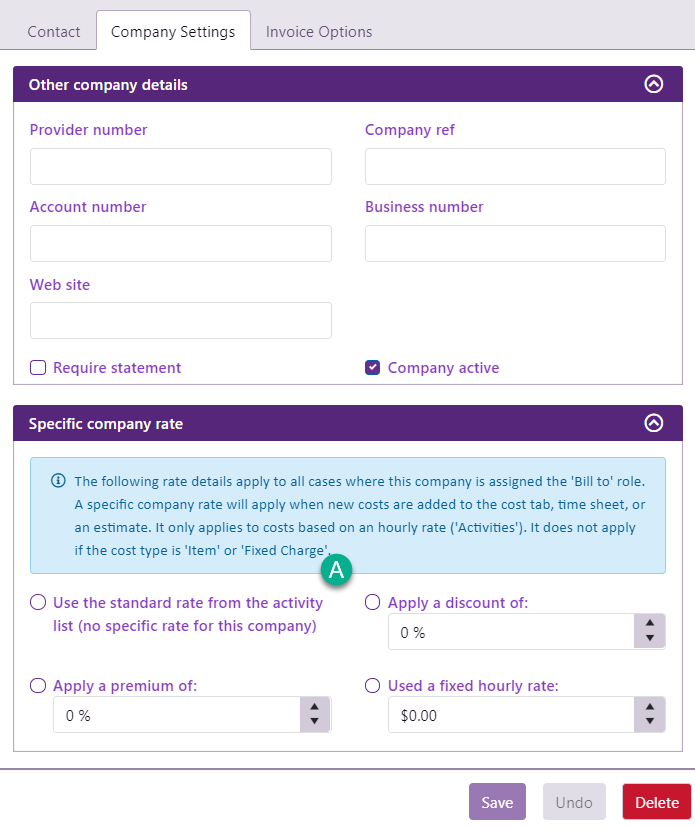Decrease fixed hourly rate with down arrow
Viewport: 695px width, 828px height.
pyautogui.click(x=650, y=722)
